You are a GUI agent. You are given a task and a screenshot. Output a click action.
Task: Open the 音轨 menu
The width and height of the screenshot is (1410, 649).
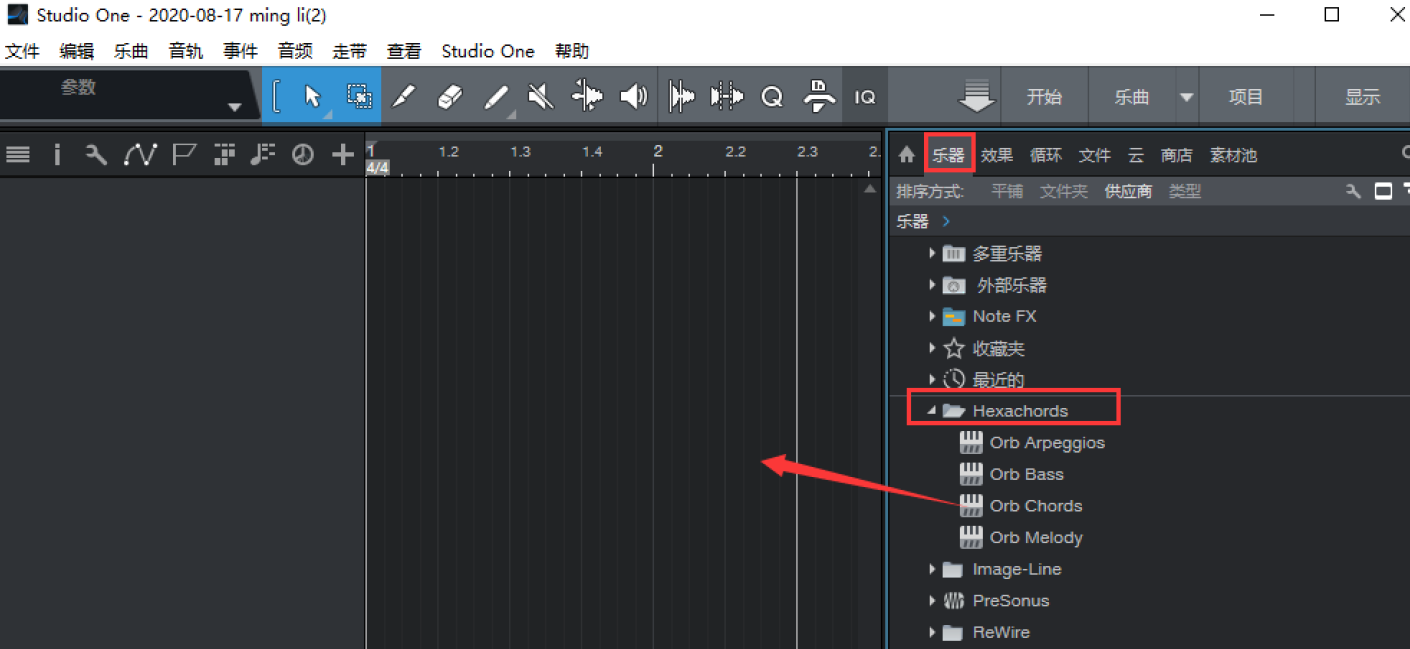(185, 51)
